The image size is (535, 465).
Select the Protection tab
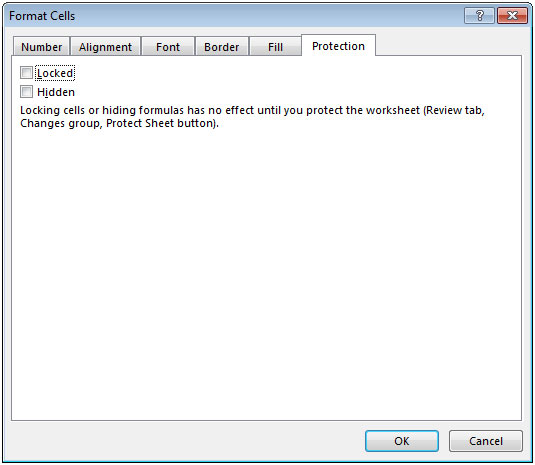pos(338,46)
